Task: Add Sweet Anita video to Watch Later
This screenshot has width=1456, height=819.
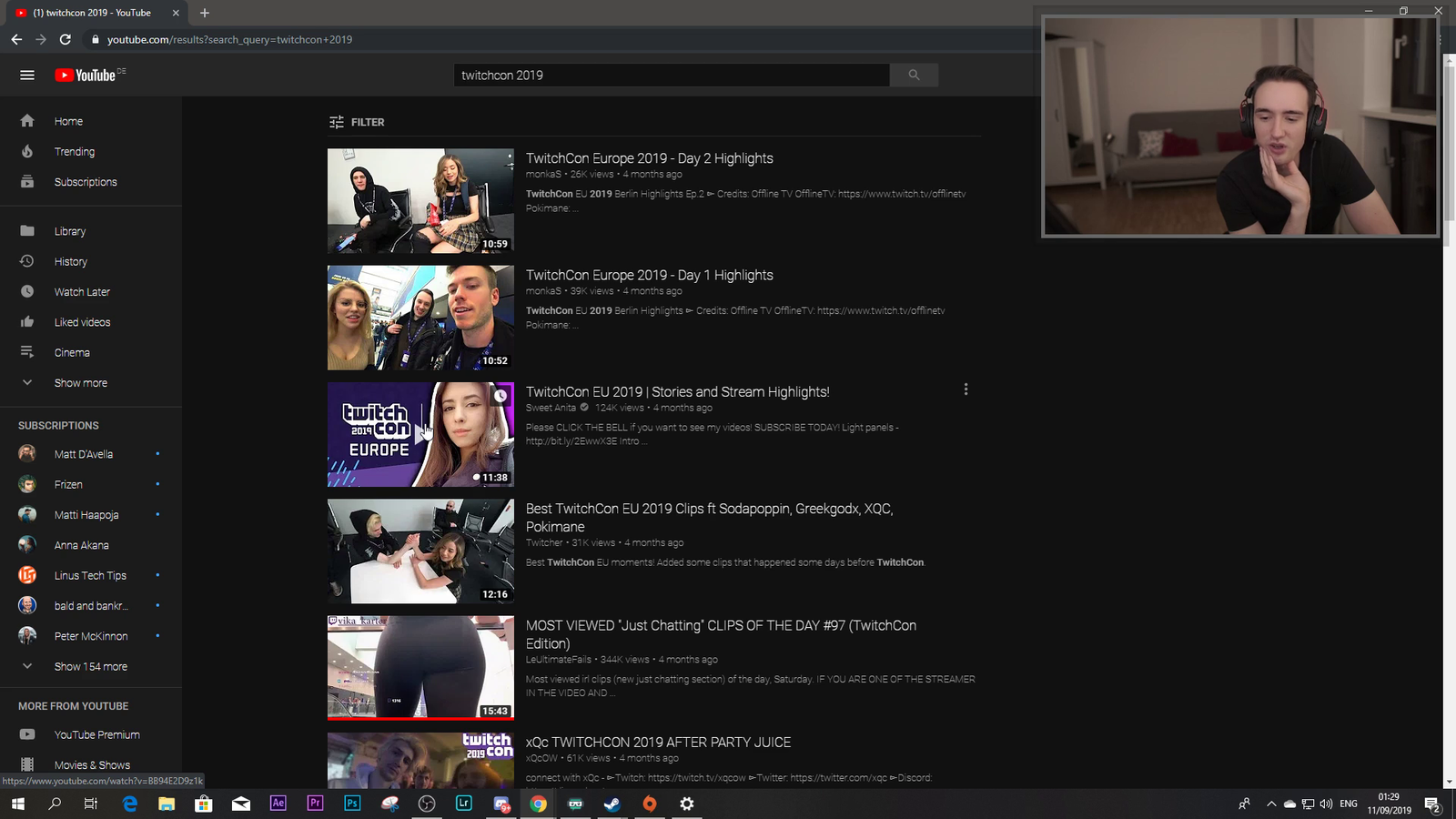Action: click(x=500, y=396)
